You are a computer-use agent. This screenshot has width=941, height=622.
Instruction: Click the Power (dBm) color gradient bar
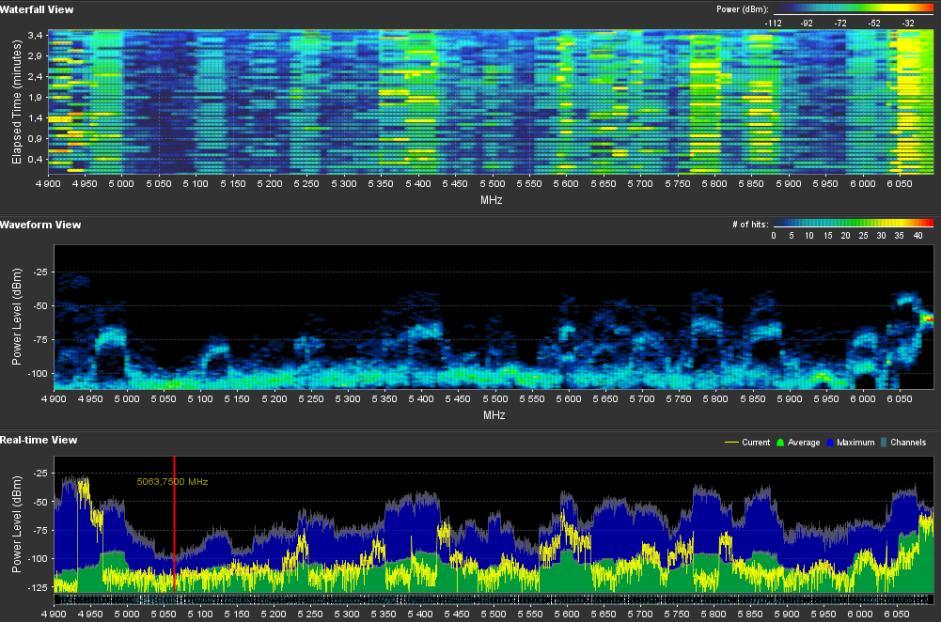click(x=853, y=9)
